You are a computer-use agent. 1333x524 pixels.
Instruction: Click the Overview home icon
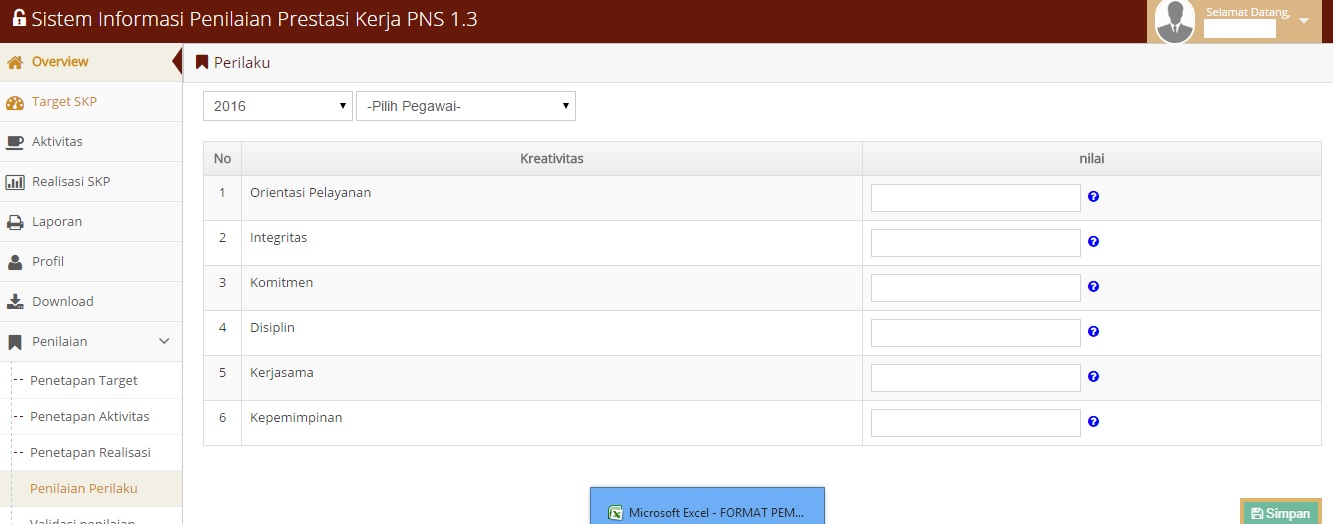pos(15,62)
